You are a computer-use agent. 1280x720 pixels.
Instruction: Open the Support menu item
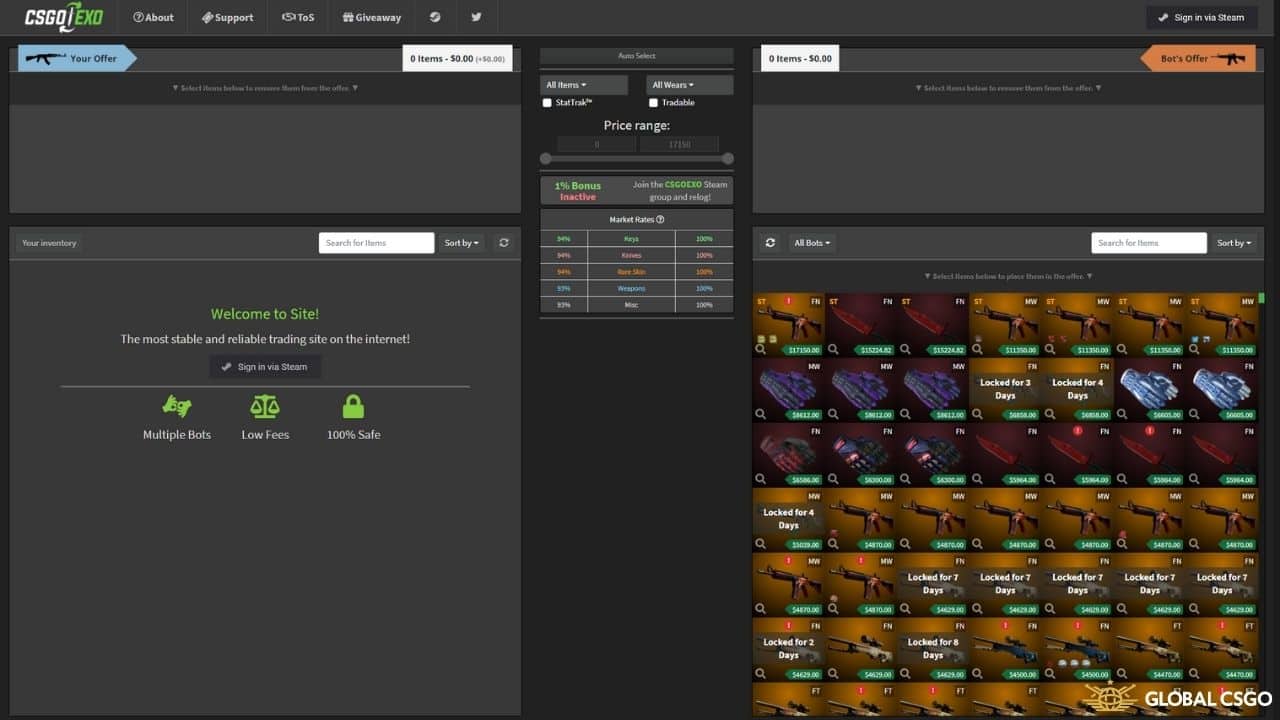tap(228, 17)
